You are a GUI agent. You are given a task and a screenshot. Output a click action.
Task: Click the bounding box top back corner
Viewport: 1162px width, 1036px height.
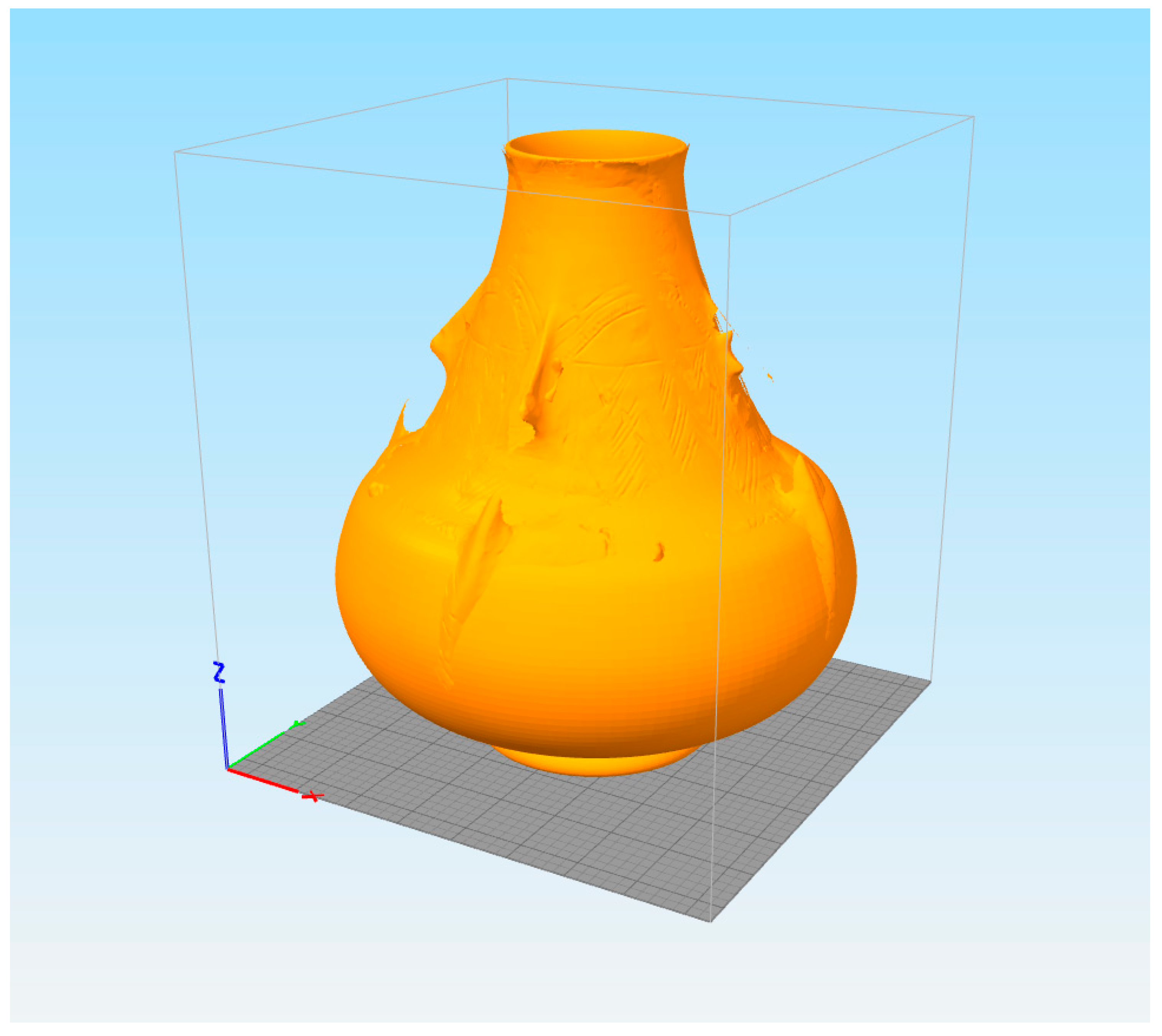[507, 79]
